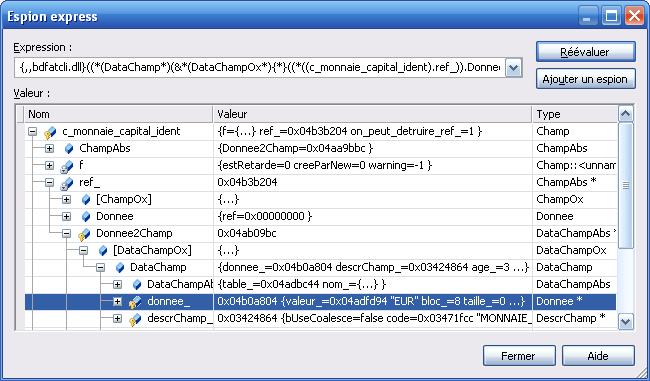Click the blue cube icon beside ChampAbs
This screenshot has width=650, height=381.
point(69,148)
